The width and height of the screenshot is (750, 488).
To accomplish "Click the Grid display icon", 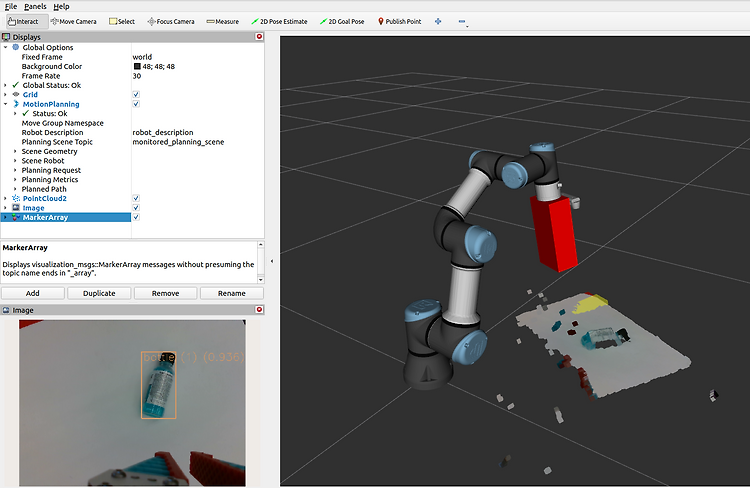I will click(16, 95).
